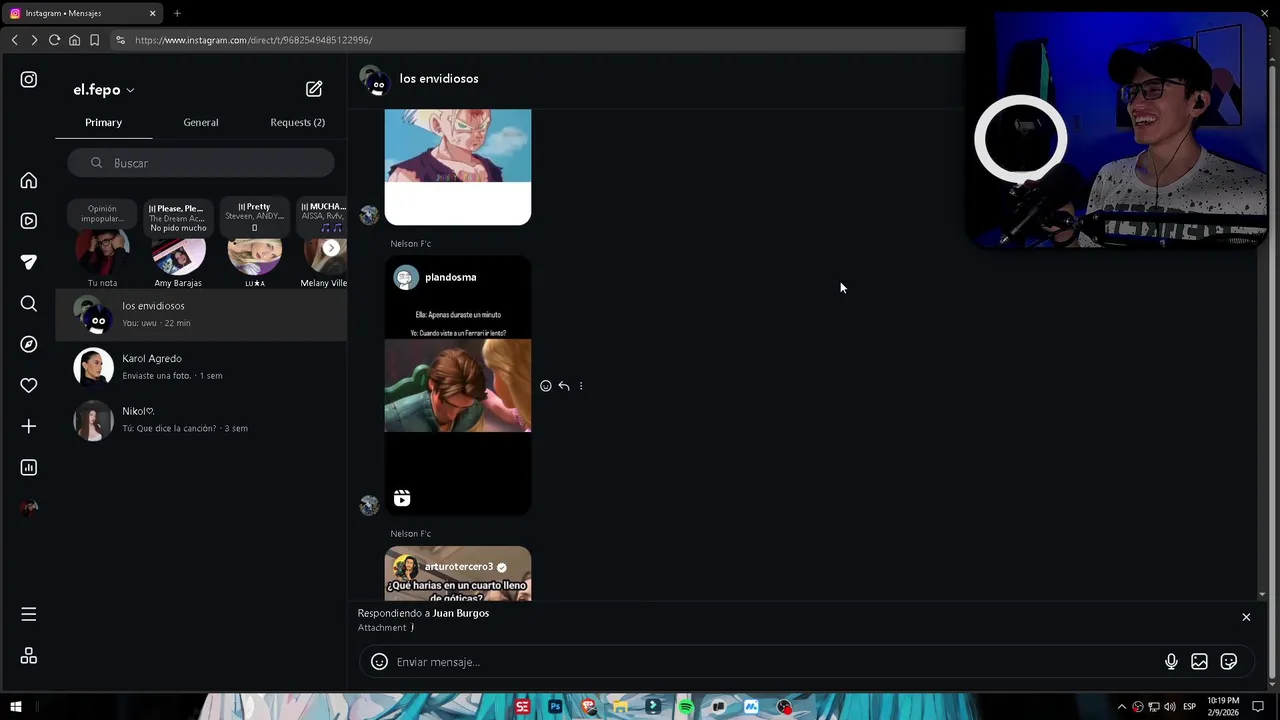Open Spotify from taskbar

pyautogui.click(x=686, y=707)
